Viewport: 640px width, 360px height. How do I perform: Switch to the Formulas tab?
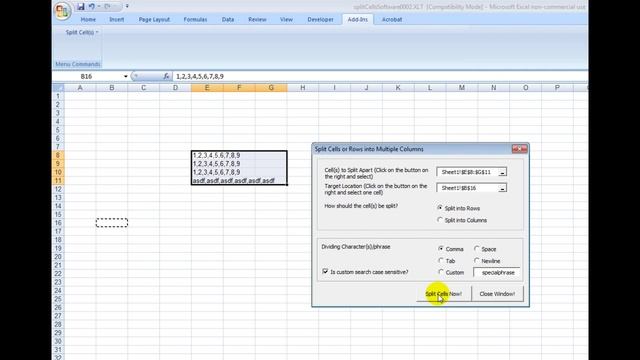(x=195, y=20)
